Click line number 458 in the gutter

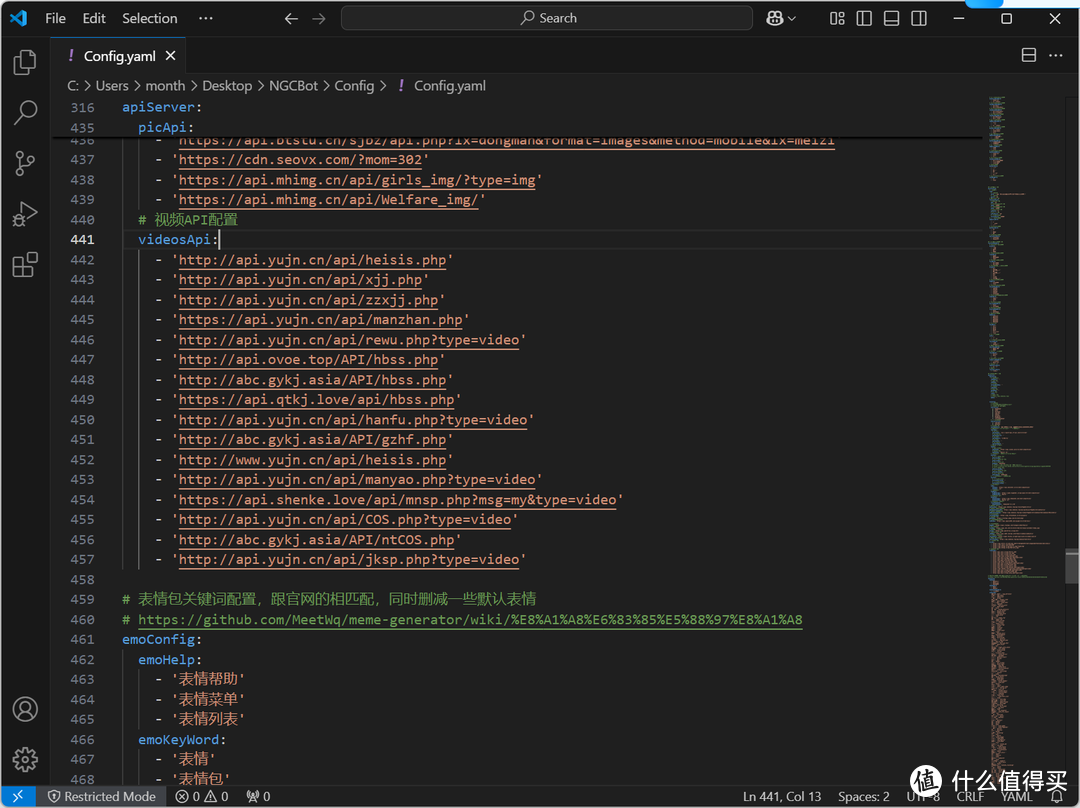coord(82,579)
